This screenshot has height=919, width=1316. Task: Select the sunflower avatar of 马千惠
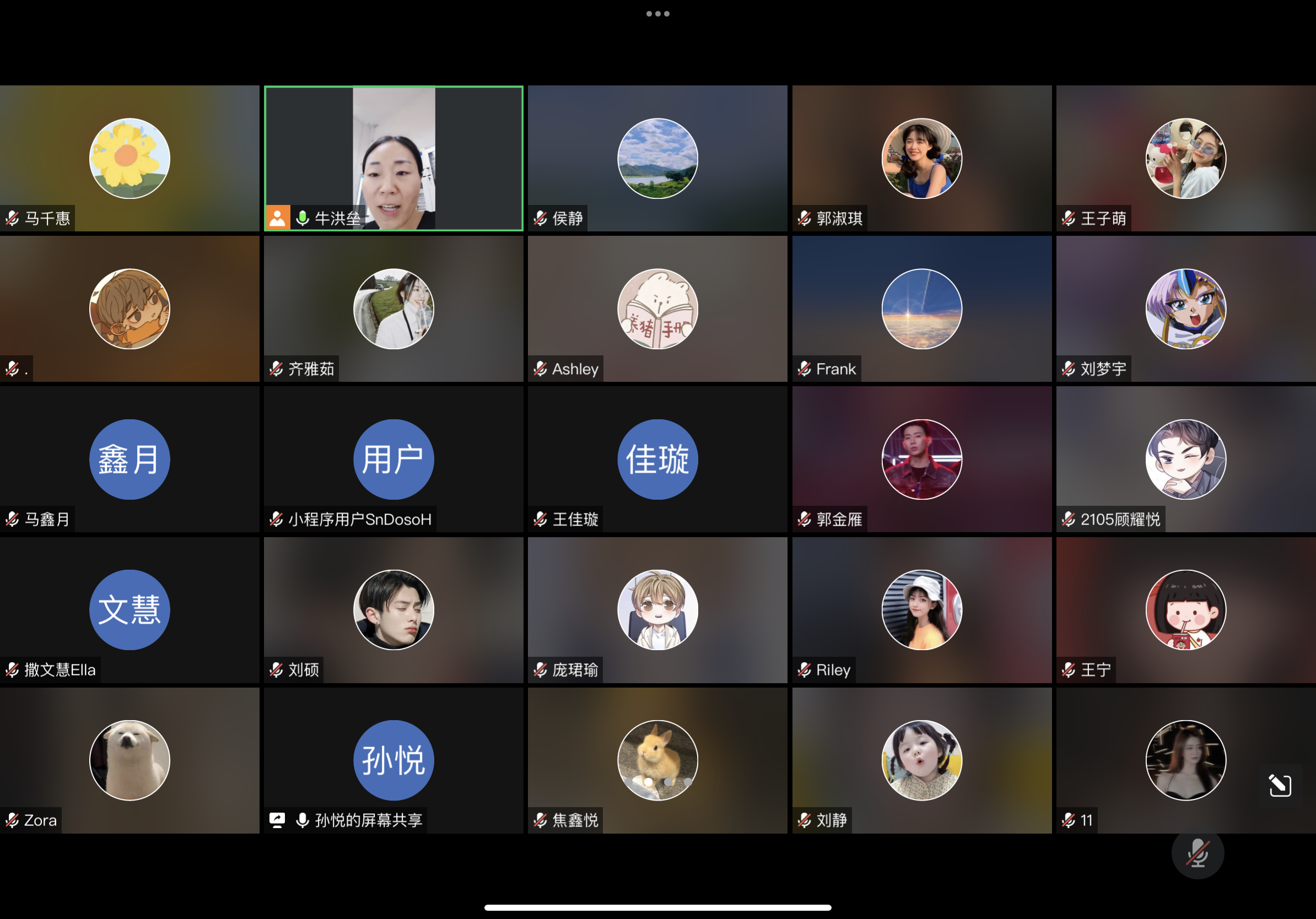(130, 158)
